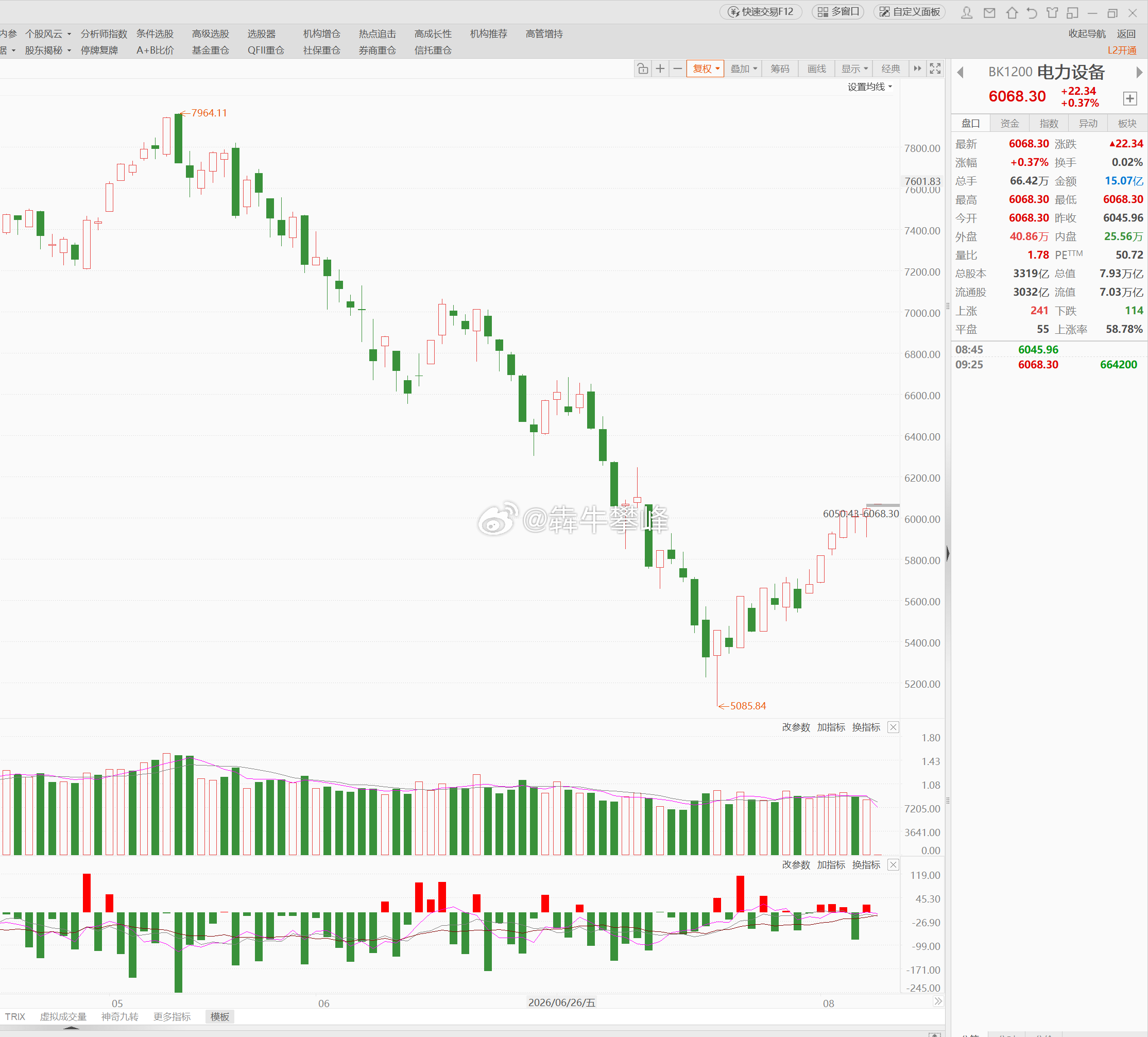The image size is (1148, 1037).
Task: Close the volume indicator panel
Action: pos(894,727)
